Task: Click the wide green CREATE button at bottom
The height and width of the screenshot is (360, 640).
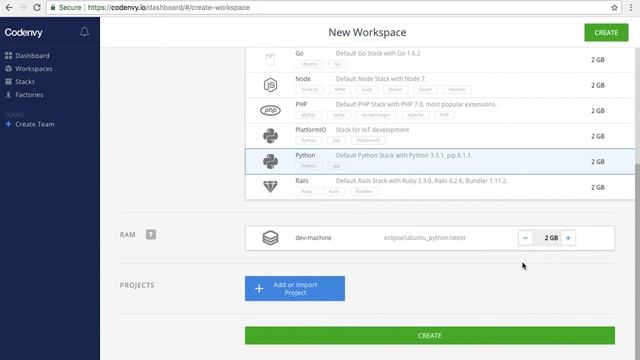Action: 430,336
